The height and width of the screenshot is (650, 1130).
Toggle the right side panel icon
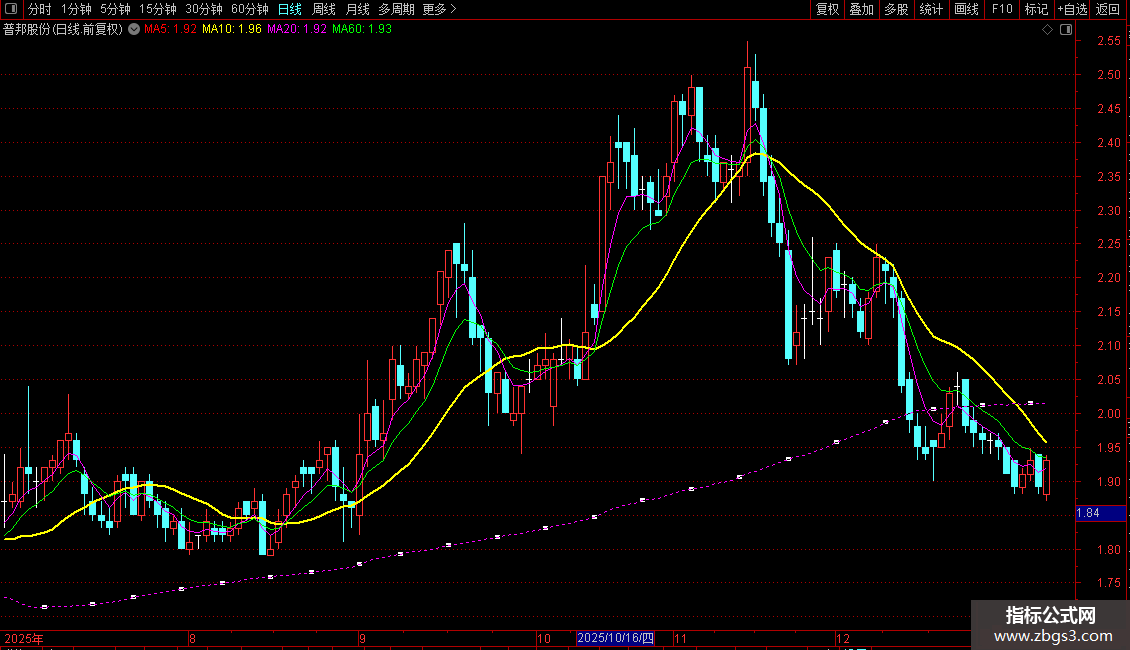(1066, 30)
